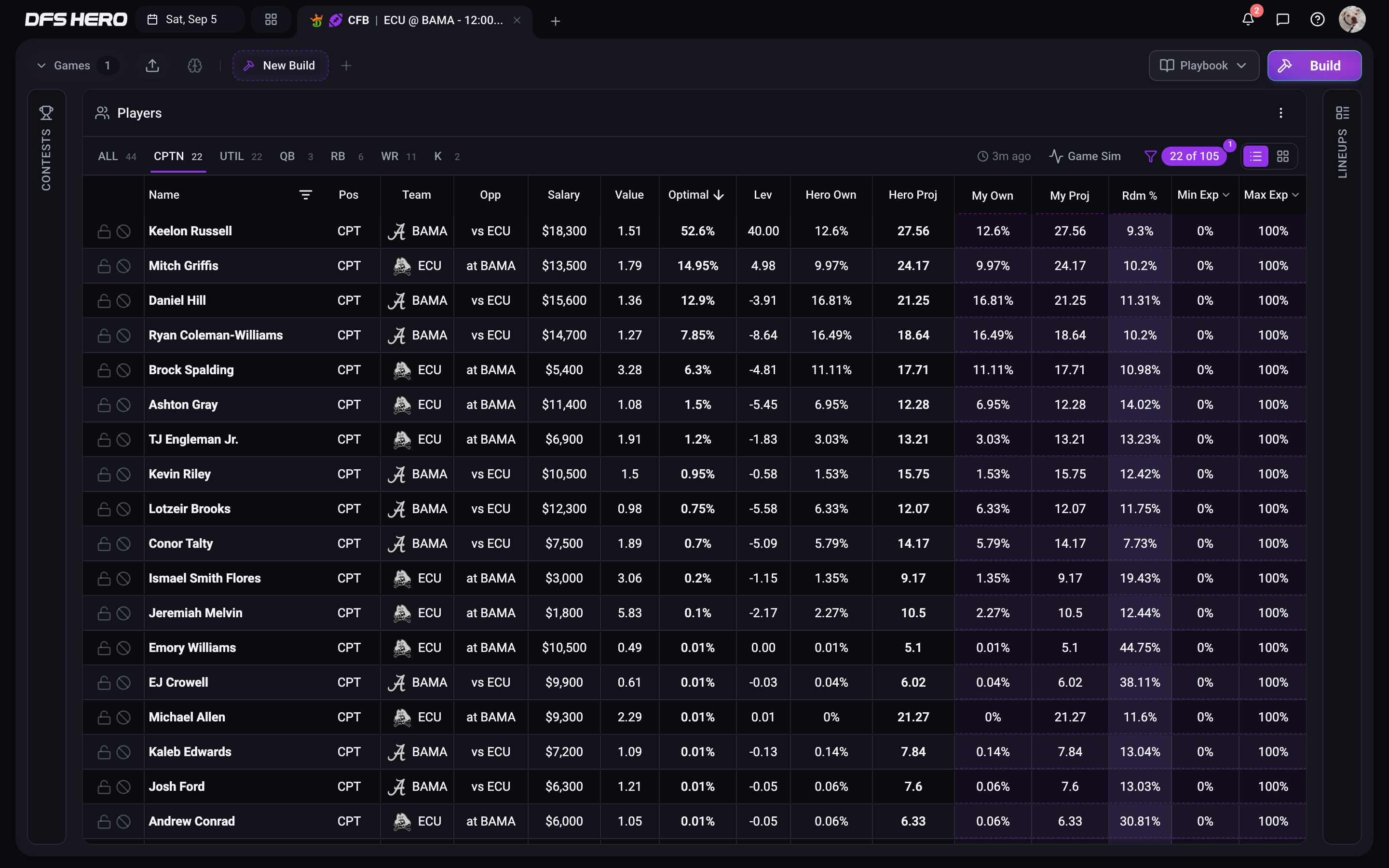
Task: Open the chat messages icon
Action: tap(1283, 19)
